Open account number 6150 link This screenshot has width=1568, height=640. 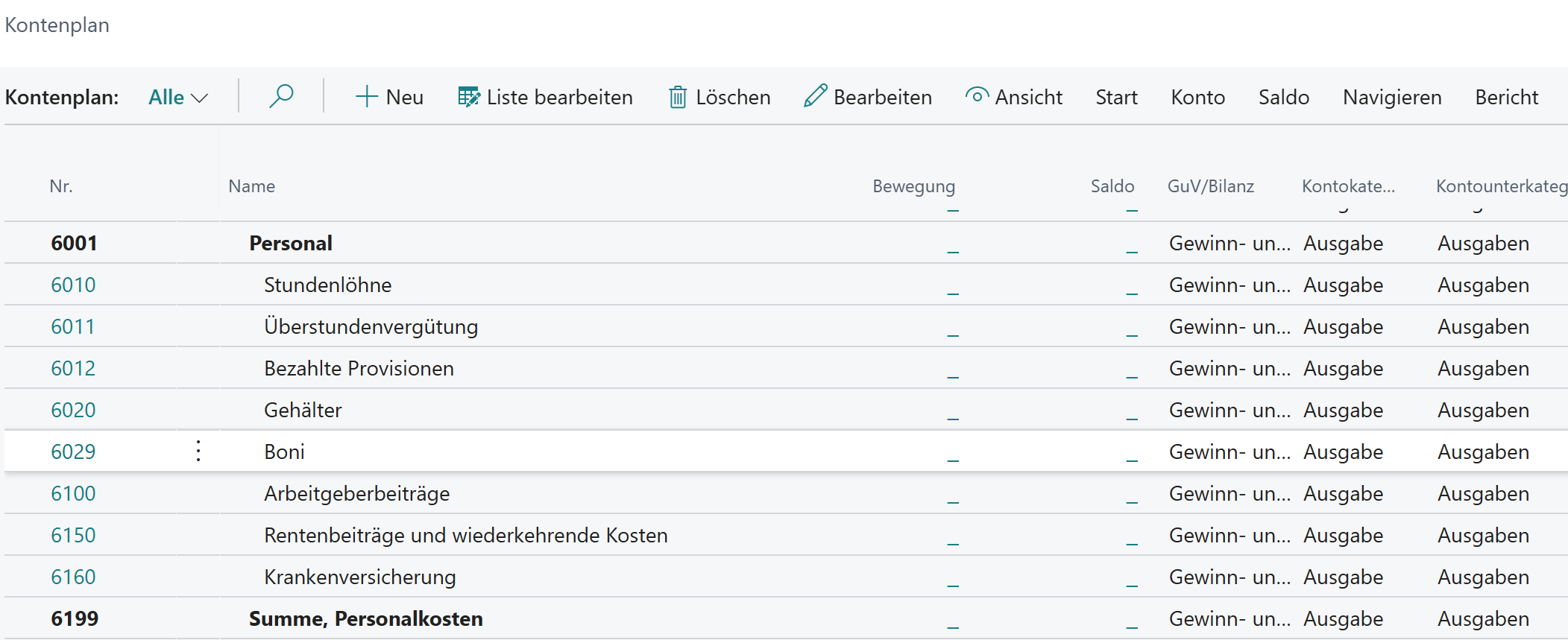coord(73,536)
